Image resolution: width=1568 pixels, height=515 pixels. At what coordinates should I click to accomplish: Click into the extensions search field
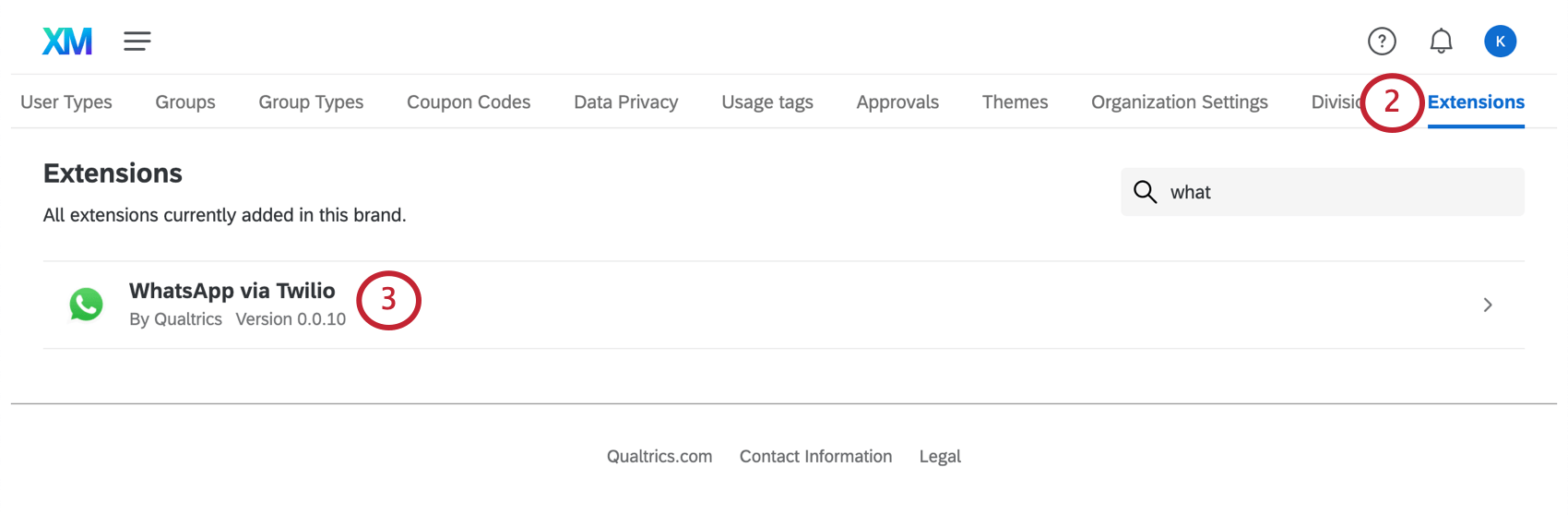point(1337,192)
